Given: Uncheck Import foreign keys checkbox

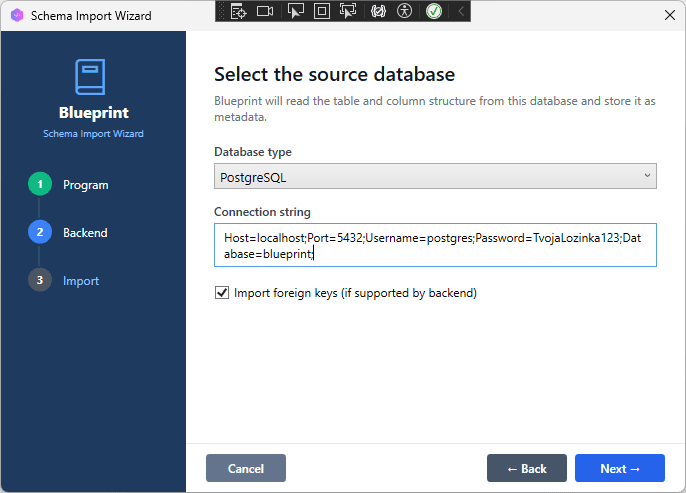Looking at the screenshot, I should click(x=222, y=292).
